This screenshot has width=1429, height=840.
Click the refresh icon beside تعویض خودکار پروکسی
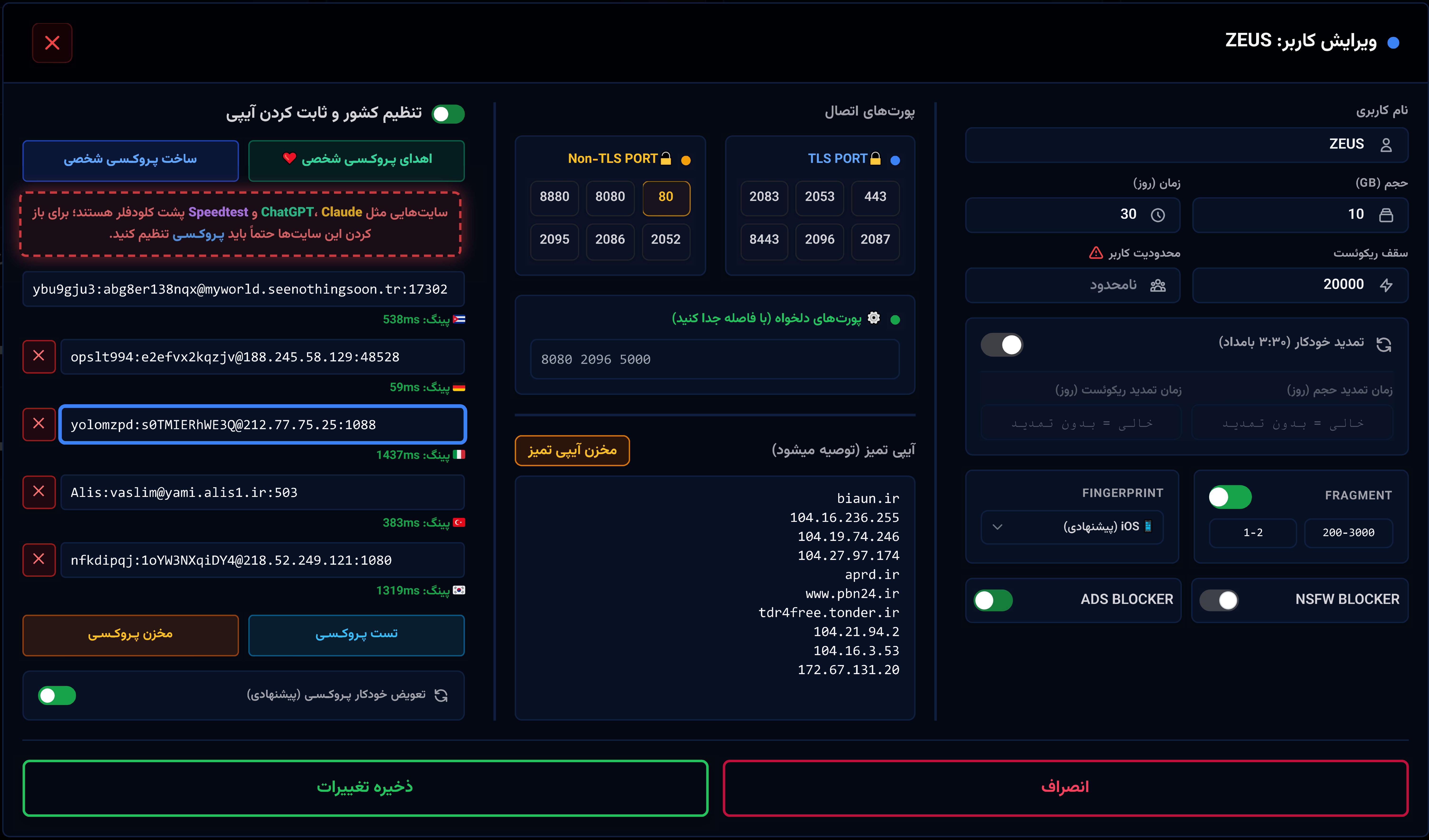coord(441,695)
